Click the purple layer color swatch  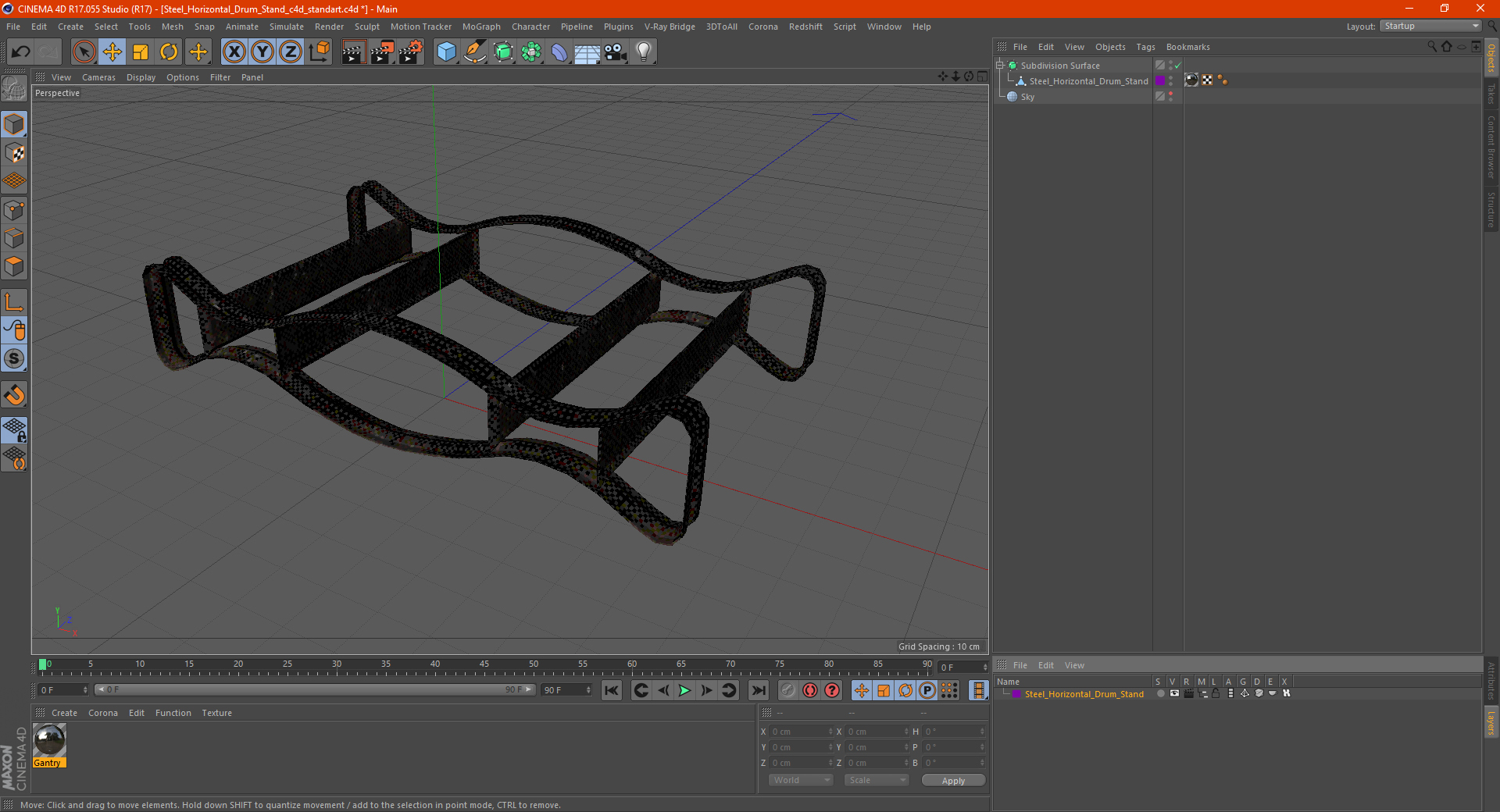coord(1160,81)
